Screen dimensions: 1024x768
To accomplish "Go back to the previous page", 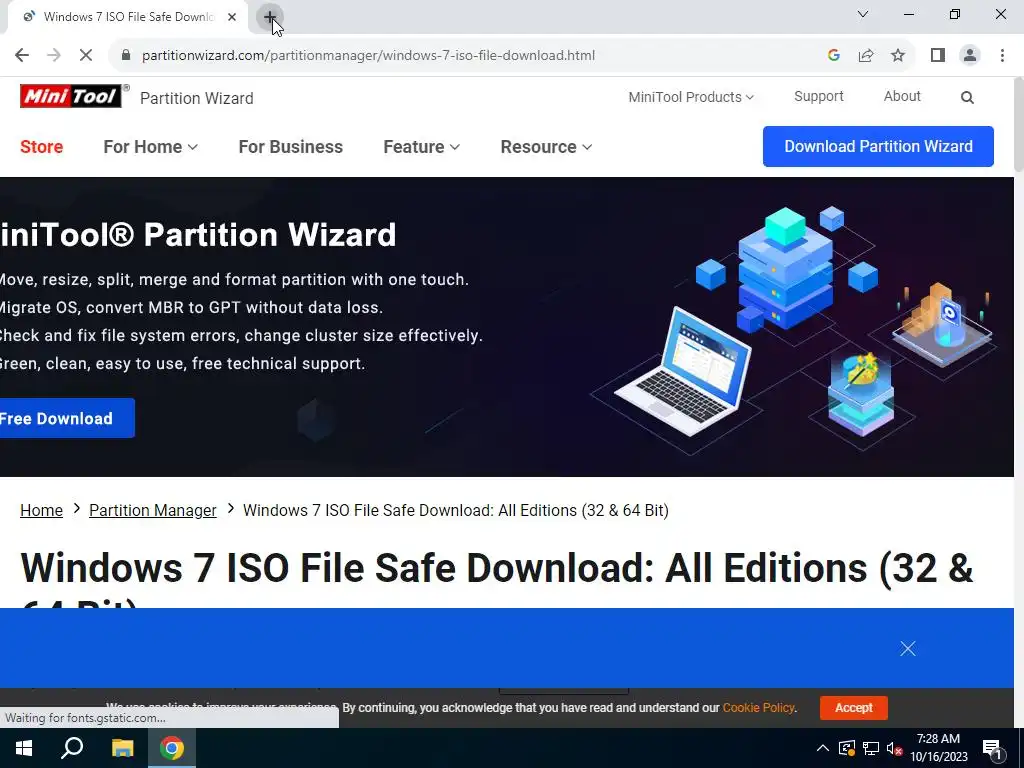I will (x=22, y=56).
